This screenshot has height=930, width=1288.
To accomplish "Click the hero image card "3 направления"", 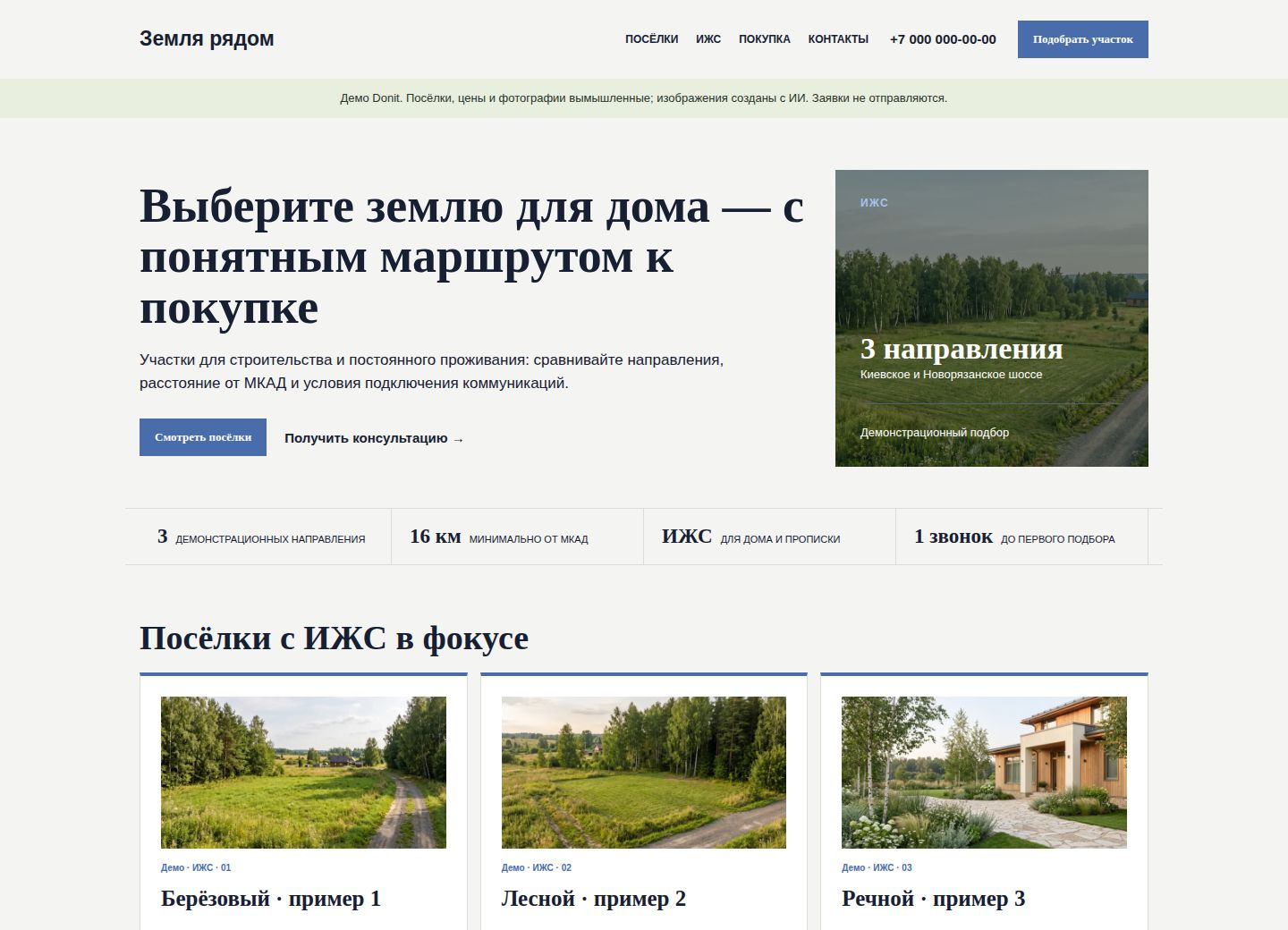I will point(992,318).
